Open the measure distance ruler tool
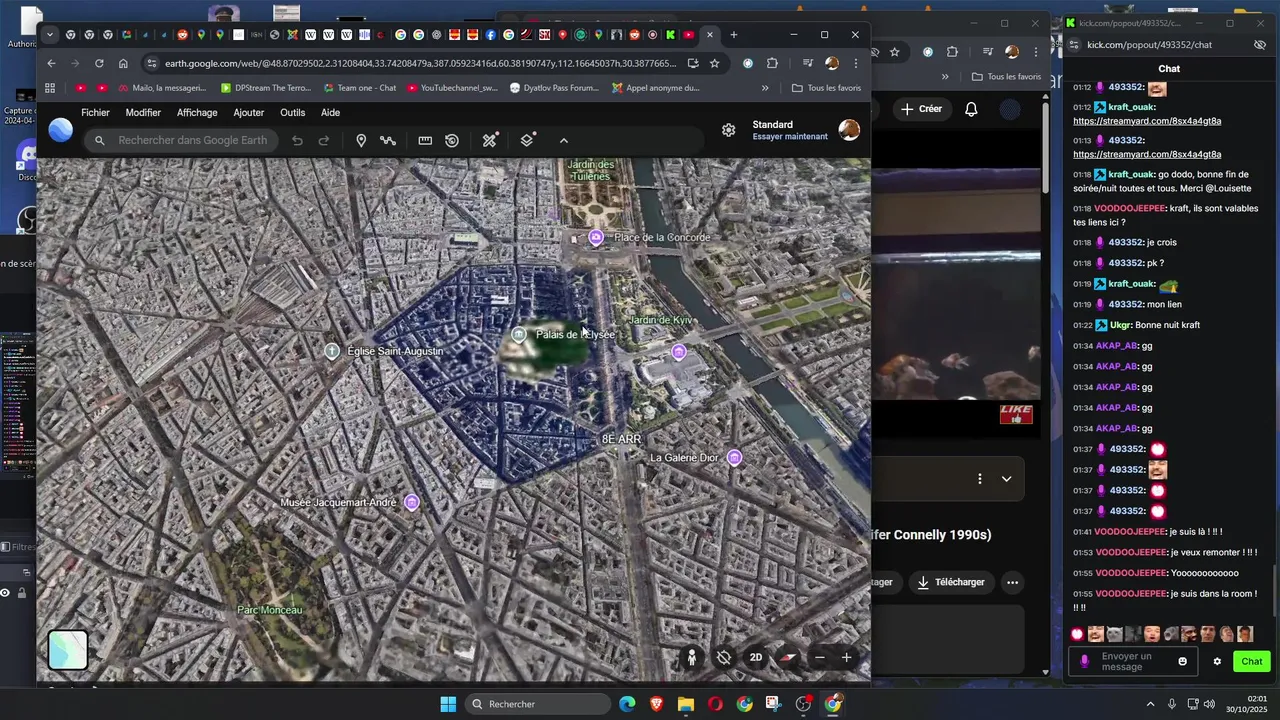The height and width of the screenshot is (720, 1280). click(425, 141)
